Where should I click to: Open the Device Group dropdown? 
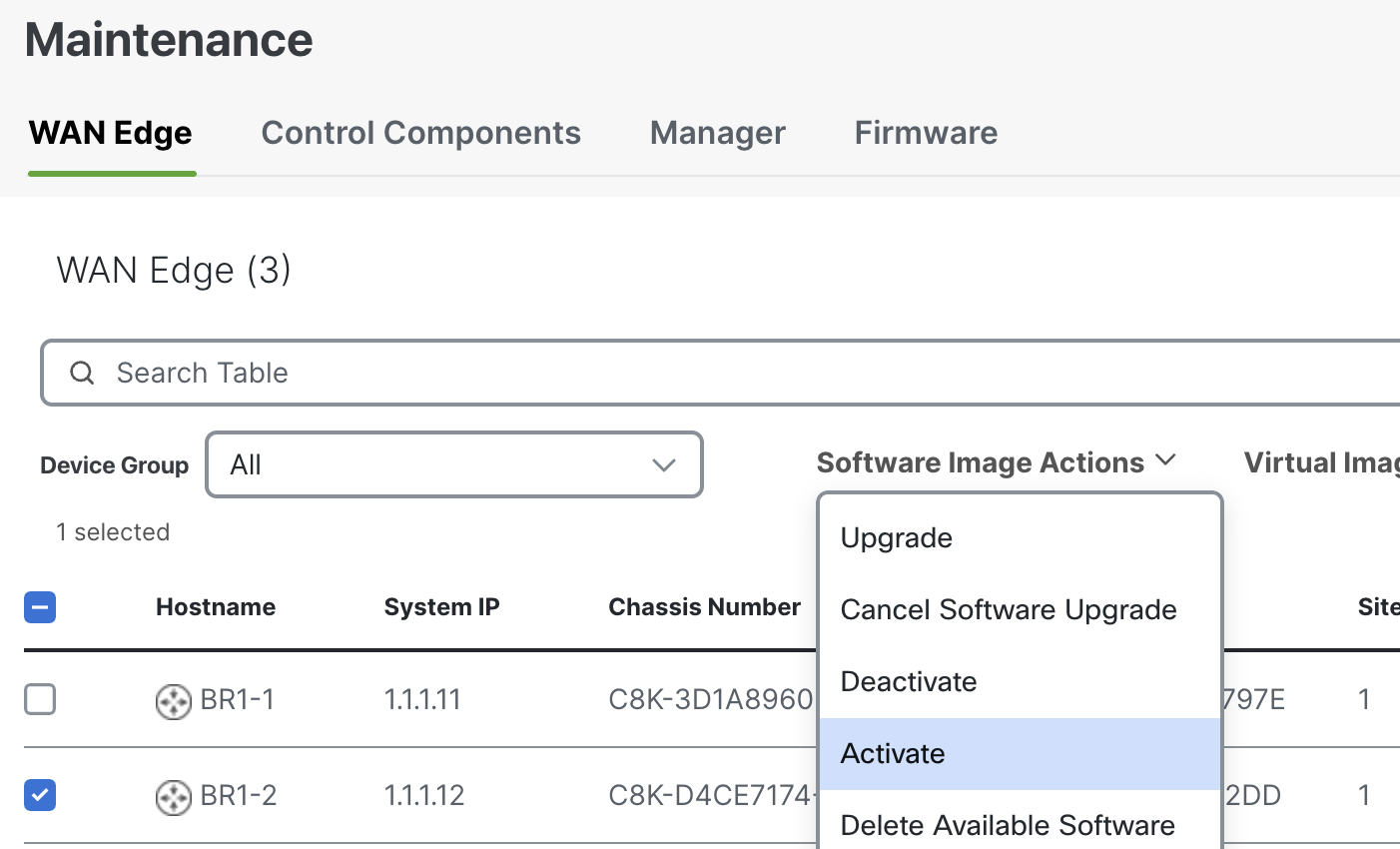click(454, 464)
